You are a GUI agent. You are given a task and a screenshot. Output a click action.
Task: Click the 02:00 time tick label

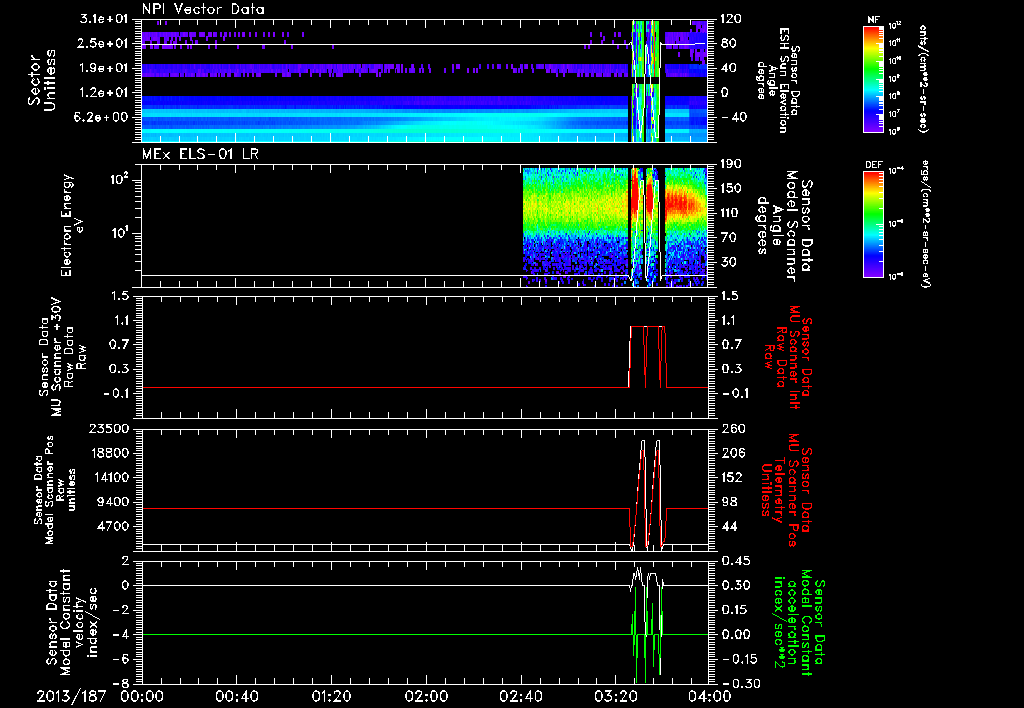point(426,696)
